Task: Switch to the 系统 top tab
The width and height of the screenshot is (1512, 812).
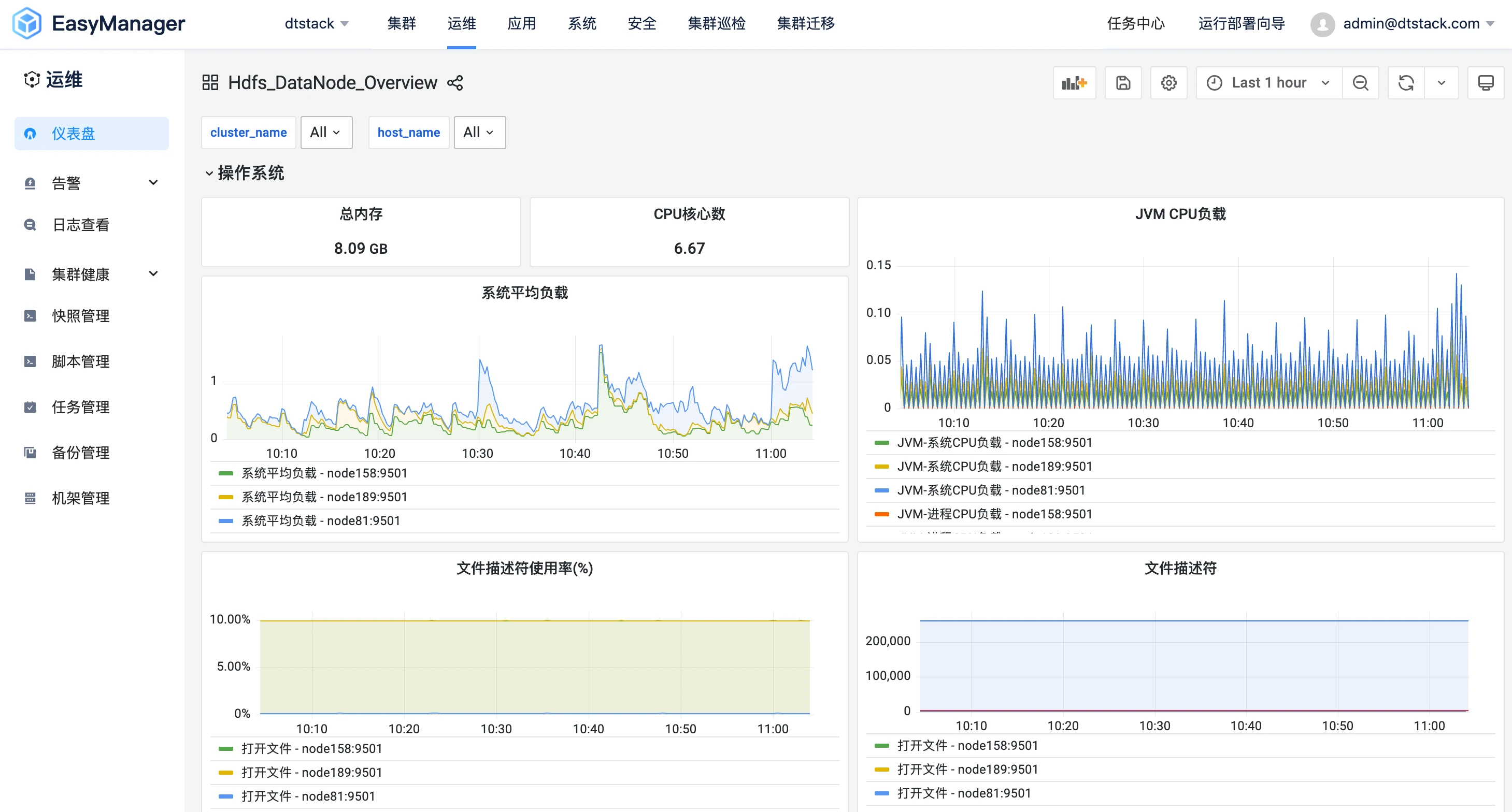Action: pyautogui.click(x=582, y=24)
